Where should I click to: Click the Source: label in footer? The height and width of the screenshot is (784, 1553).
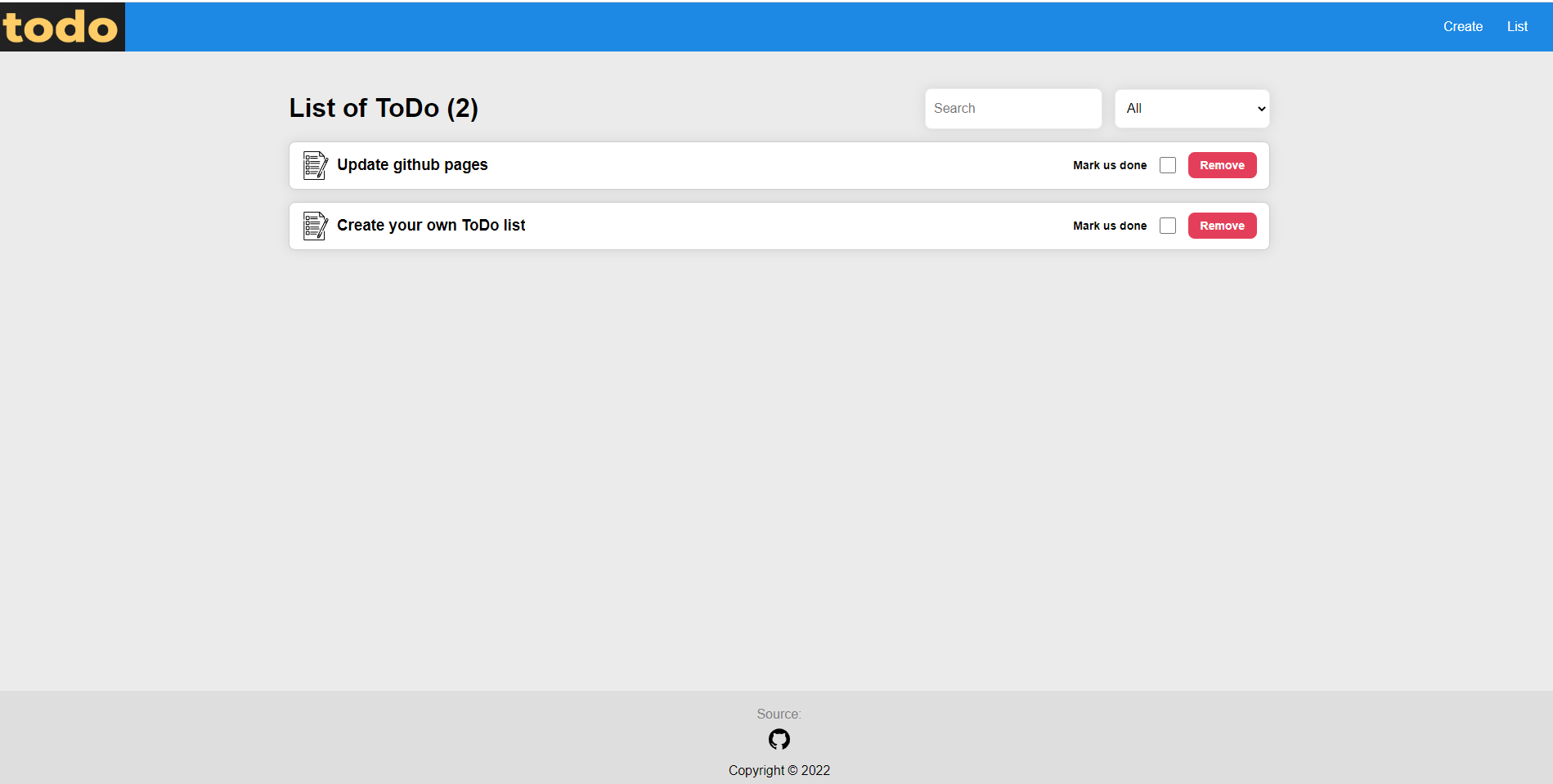tap(779, 714)
